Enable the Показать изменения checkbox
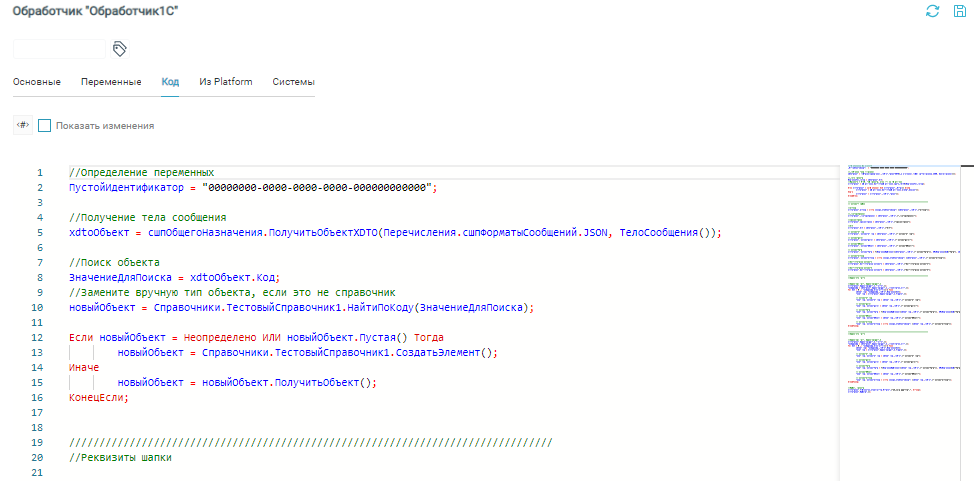Screen dimensions: 980x481 click(45, 126)
